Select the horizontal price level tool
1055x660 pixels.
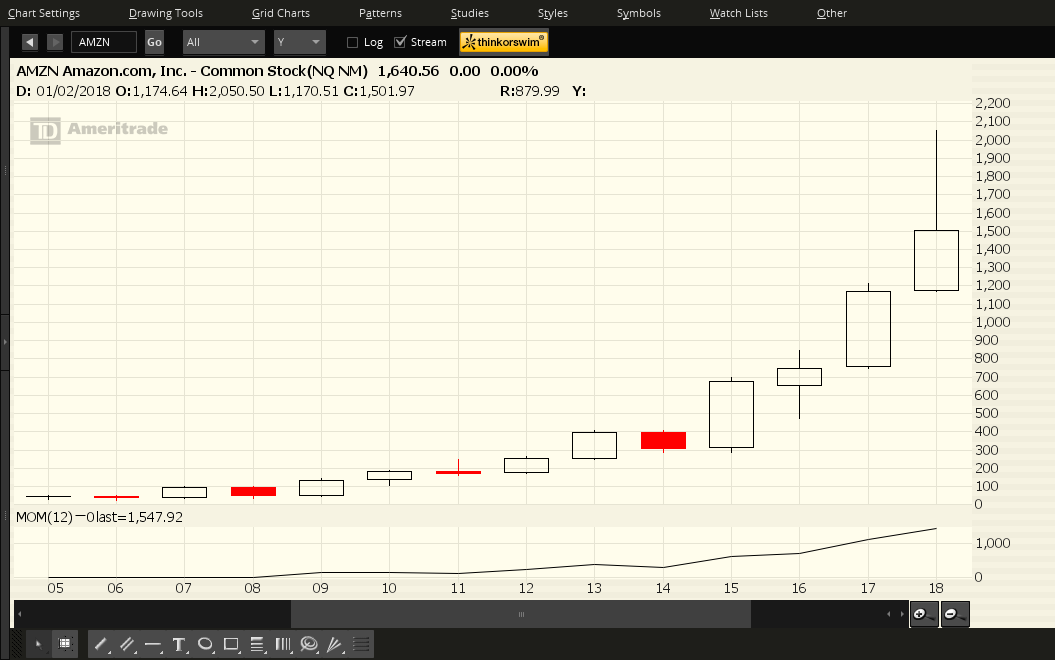153,645
